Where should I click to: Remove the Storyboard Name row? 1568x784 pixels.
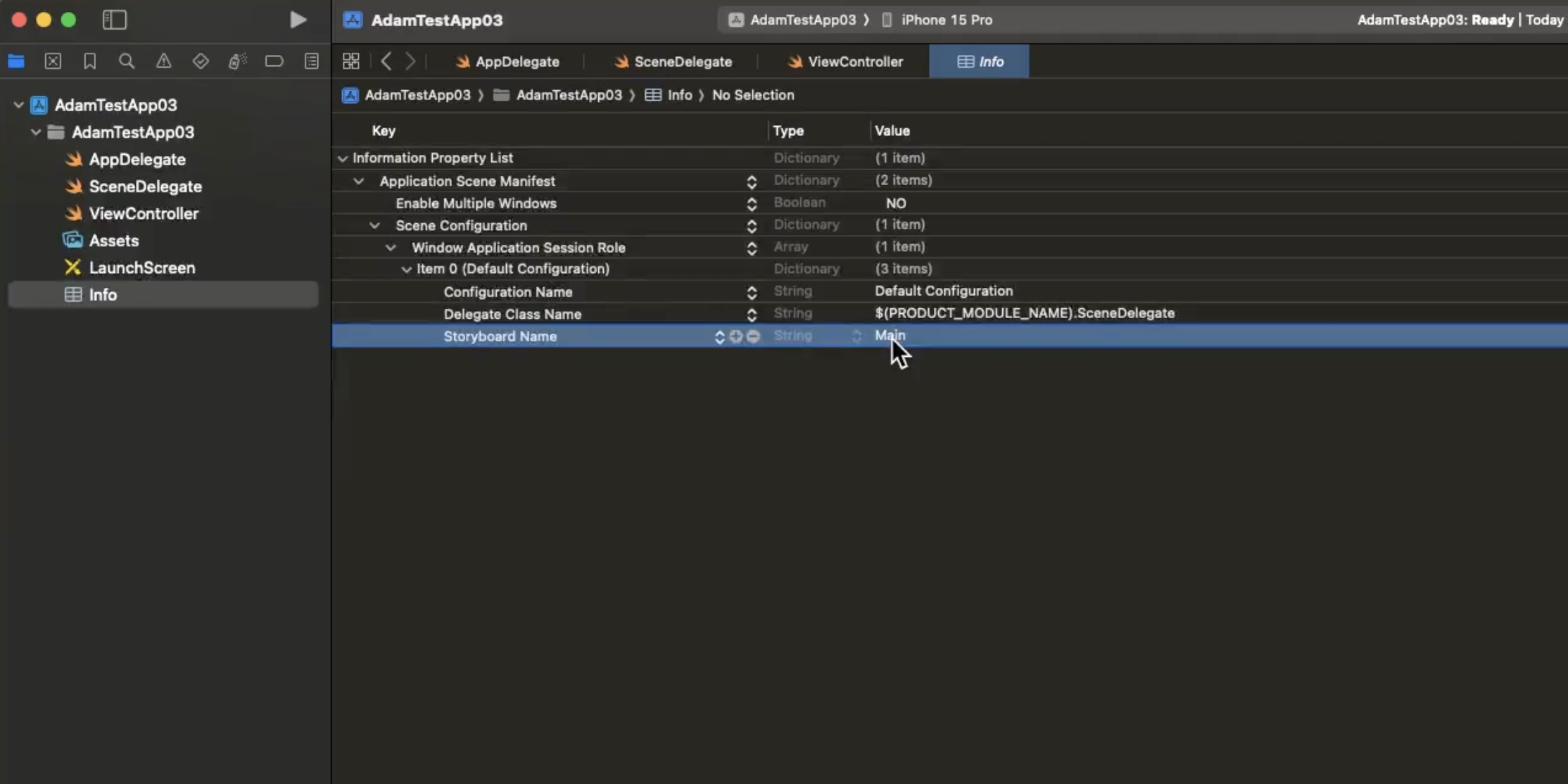pyautogui.click(x=754, y=337)
